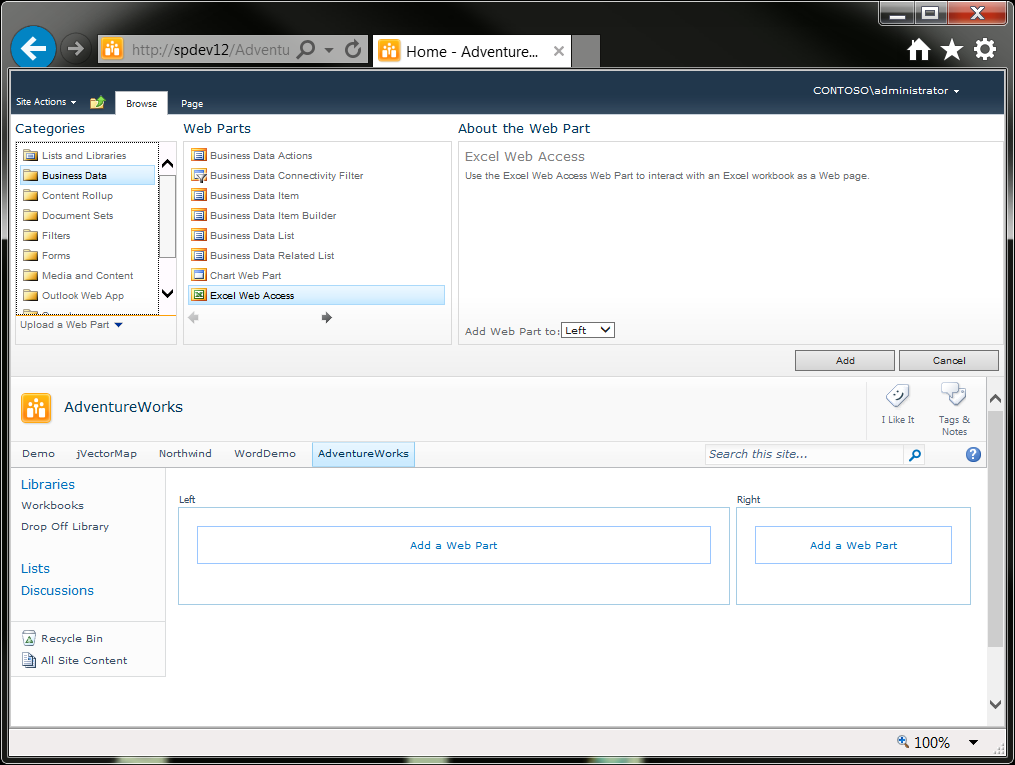Screen dimensions: 1015x765
Task: Click the zoom magnifier icon in status bar
Action: click(902, 741)
